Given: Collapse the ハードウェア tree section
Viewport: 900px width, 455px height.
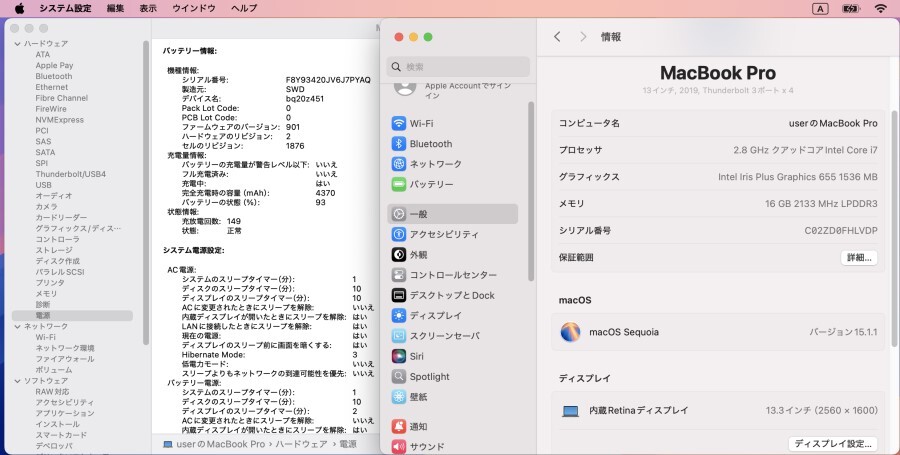Looking at the screenshot, I should coord(17,44).
